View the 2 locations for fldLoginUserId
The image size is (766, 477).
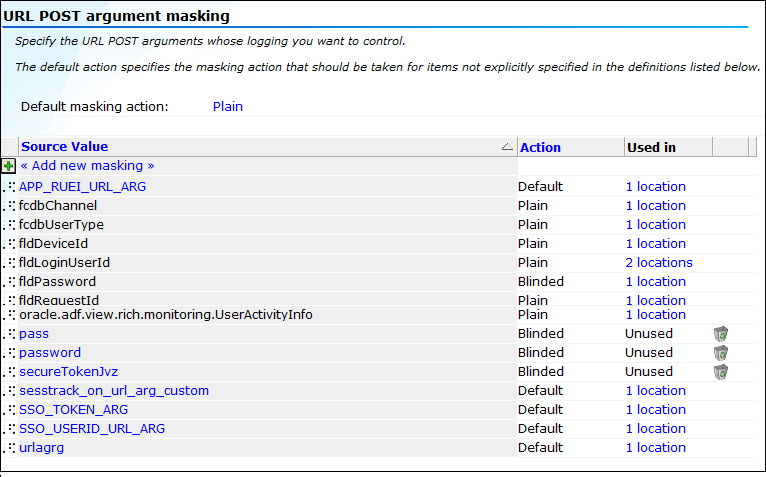pos(659,262)
